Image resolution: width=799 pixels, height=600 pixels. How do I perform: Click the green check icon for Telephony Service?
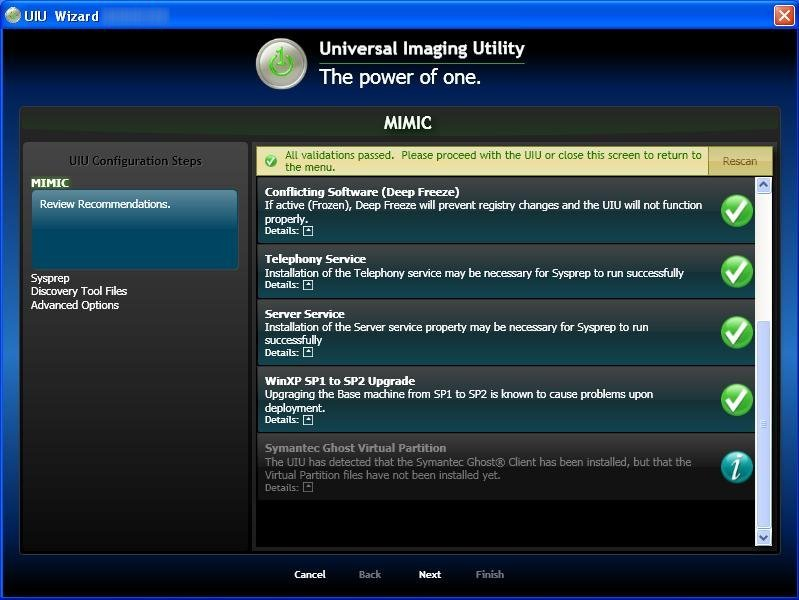[736, 271]
